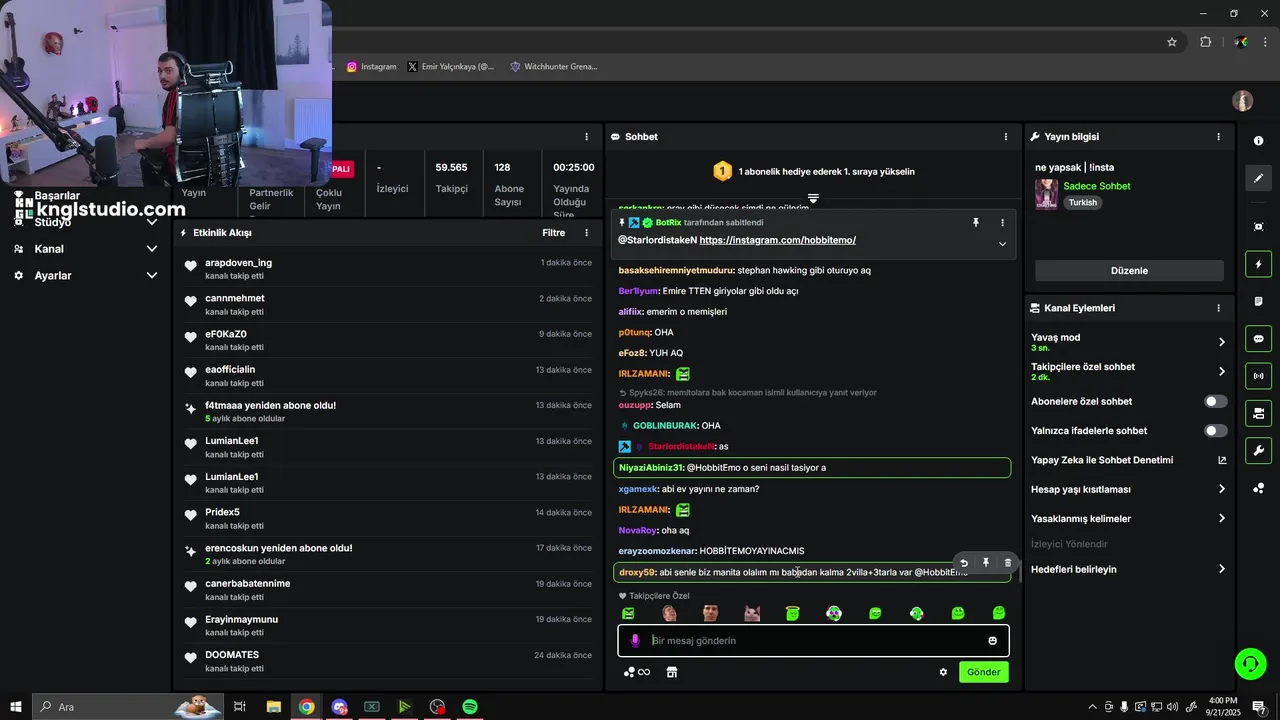
Task: Reply to droxy59's message with arrow icon
Action: [x=964, y=563]
